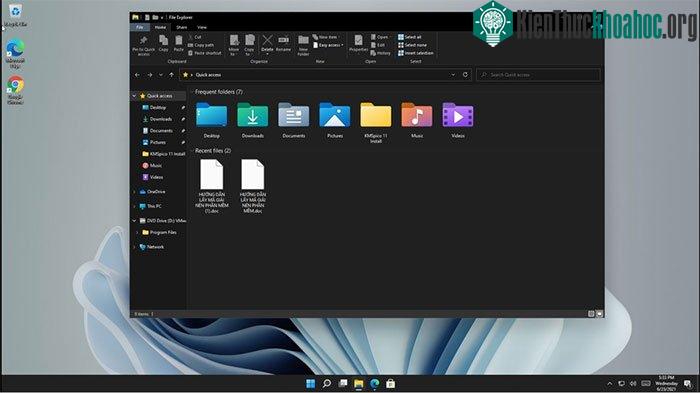
Task: Open taskbar Search icon
Action: pos(327,384)
